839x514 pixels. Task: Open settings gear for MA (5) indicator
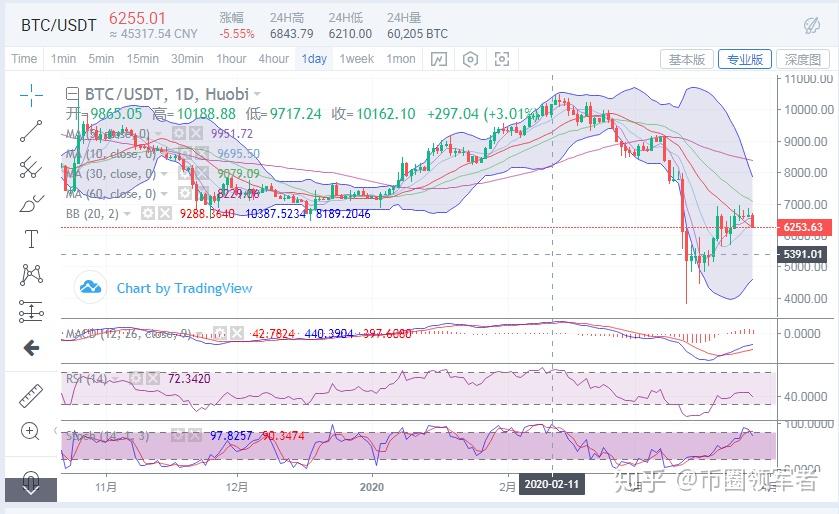point(179,133)
